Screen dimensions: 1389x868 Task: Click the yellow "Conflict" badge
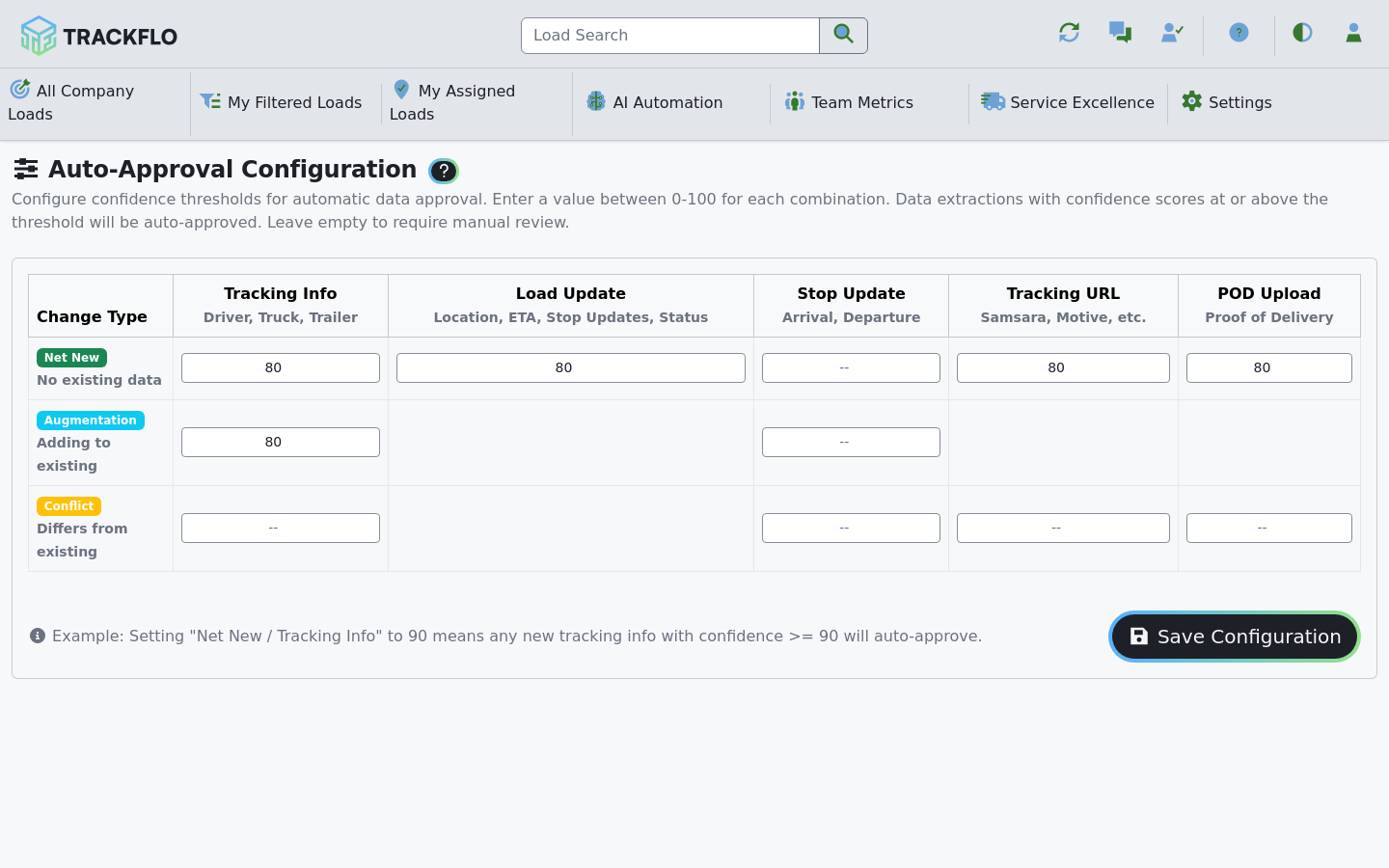click(x=68, y=506)
